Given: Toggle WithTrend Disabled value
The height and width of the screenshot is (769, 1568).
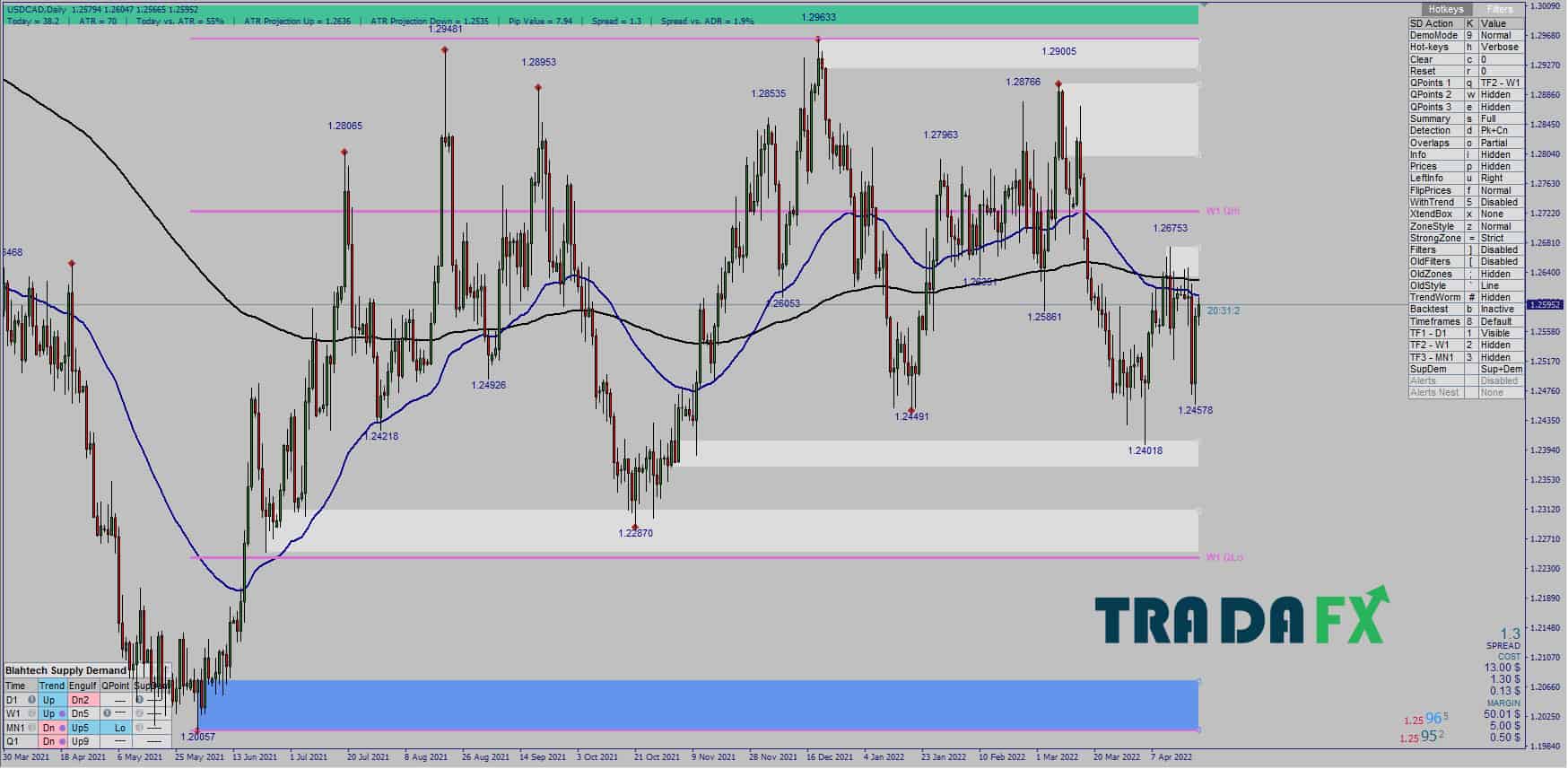Looking at the screenshot, I should [1501, 202].
